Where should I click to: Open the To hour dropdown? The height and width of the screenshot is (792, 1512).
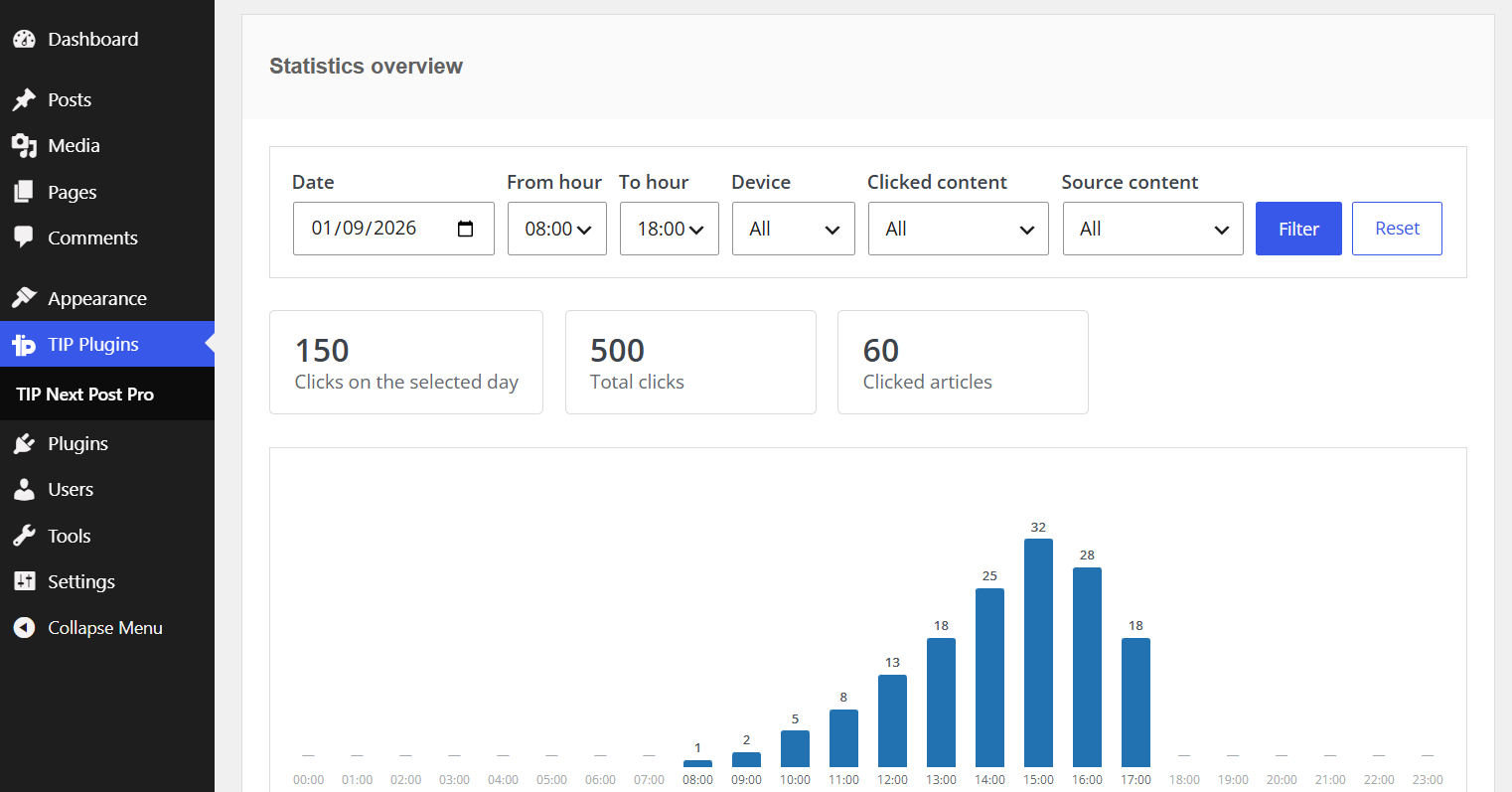(x=670, y=229)
